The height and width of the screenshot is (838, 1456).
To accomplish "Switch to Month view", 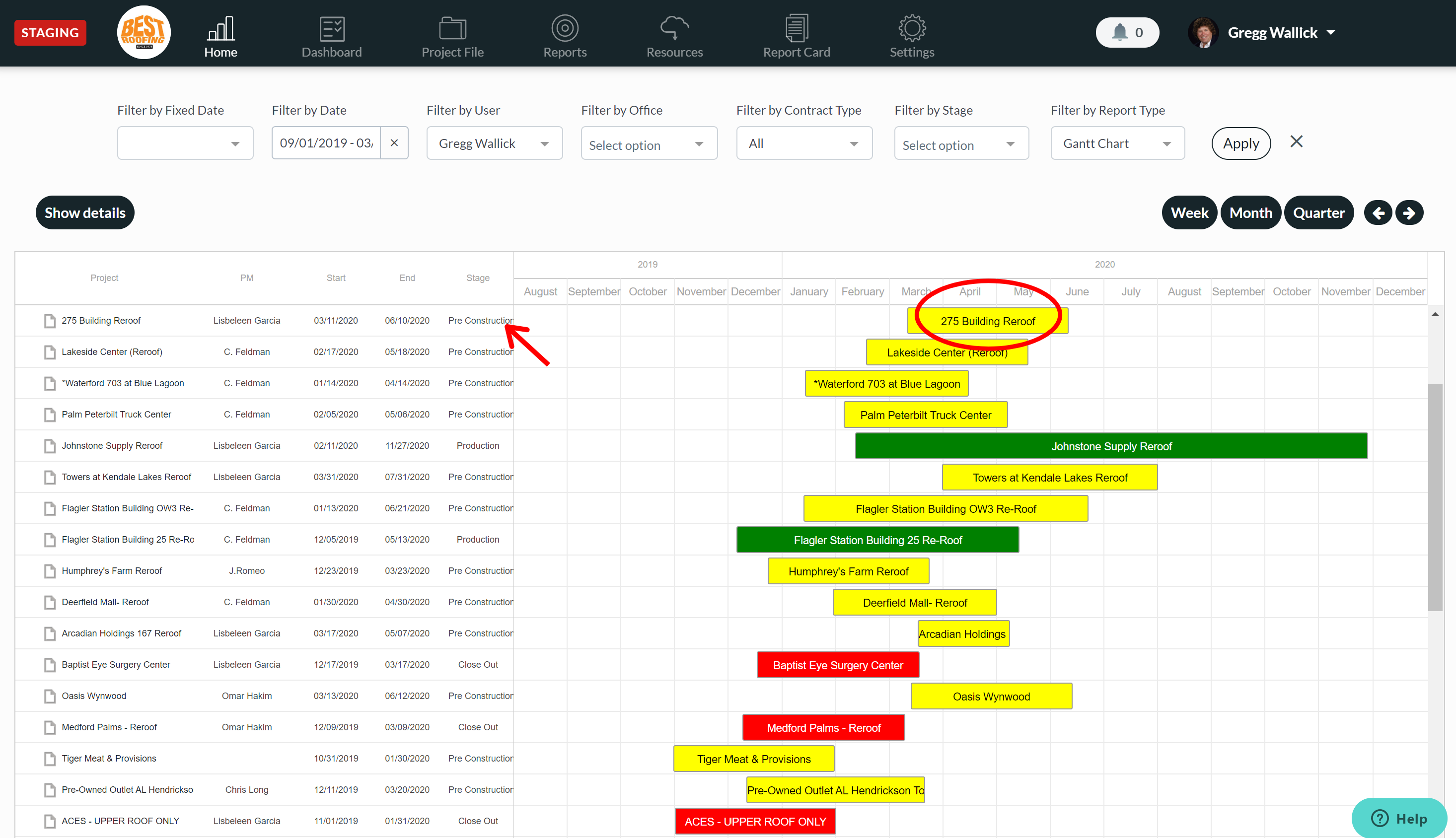I will (x=1251, y=212).
